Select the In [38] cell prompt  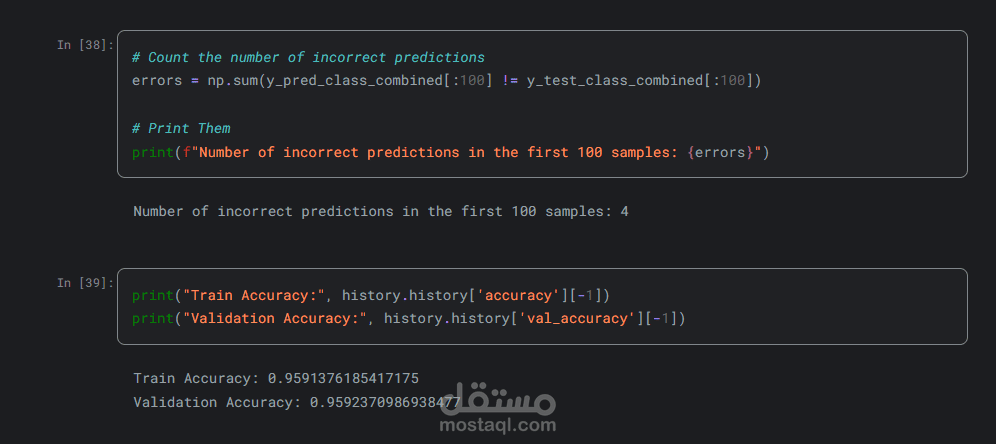85,45
